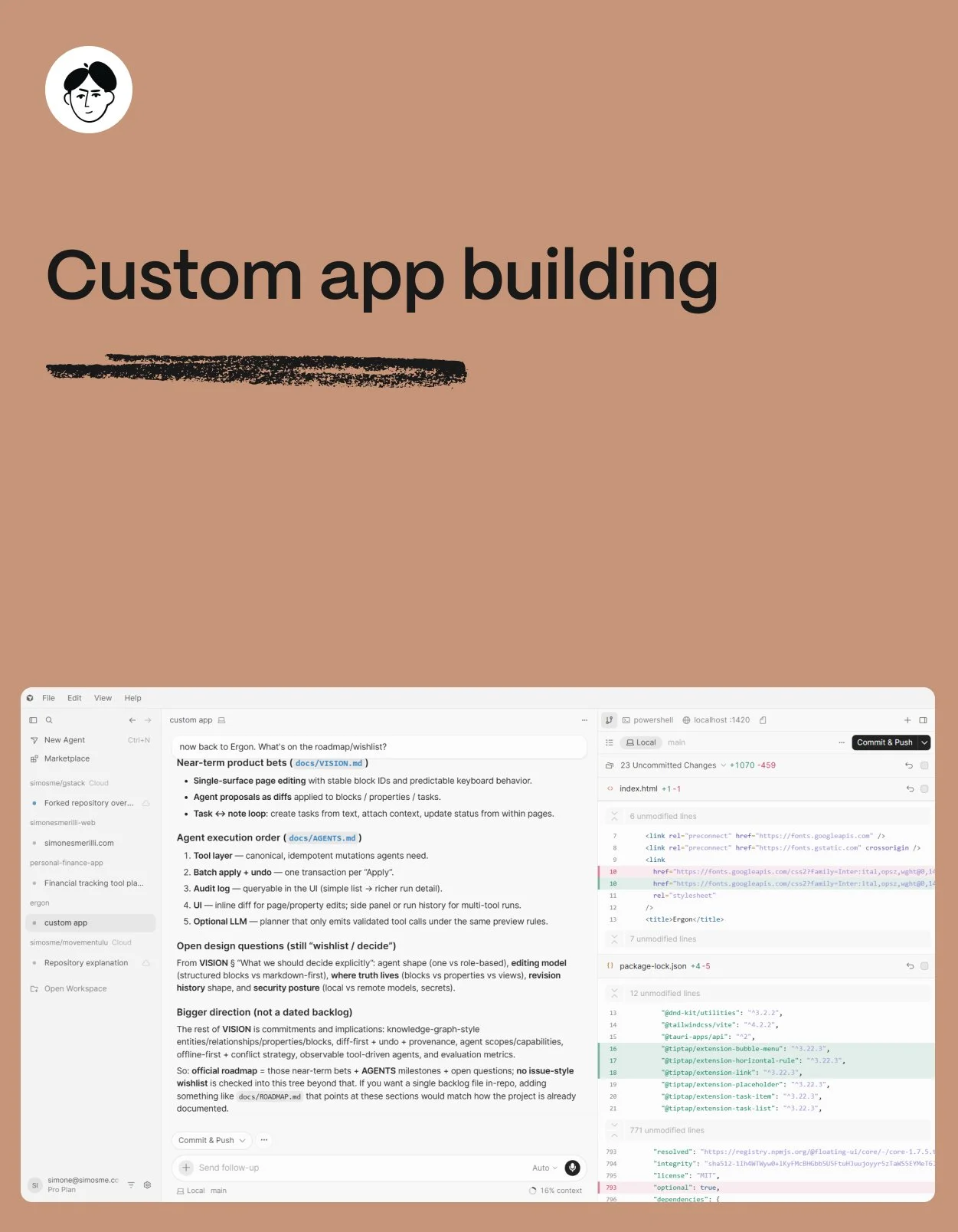958x1232 pixels.
Task: Click the plus attach button in follow-up box
Action: point(186,1168)
